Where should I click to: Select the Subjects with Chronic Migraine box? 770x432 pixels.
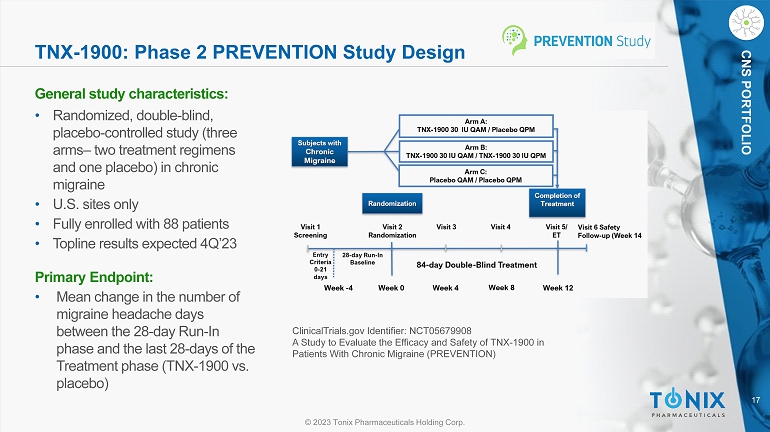click(322, 151)
